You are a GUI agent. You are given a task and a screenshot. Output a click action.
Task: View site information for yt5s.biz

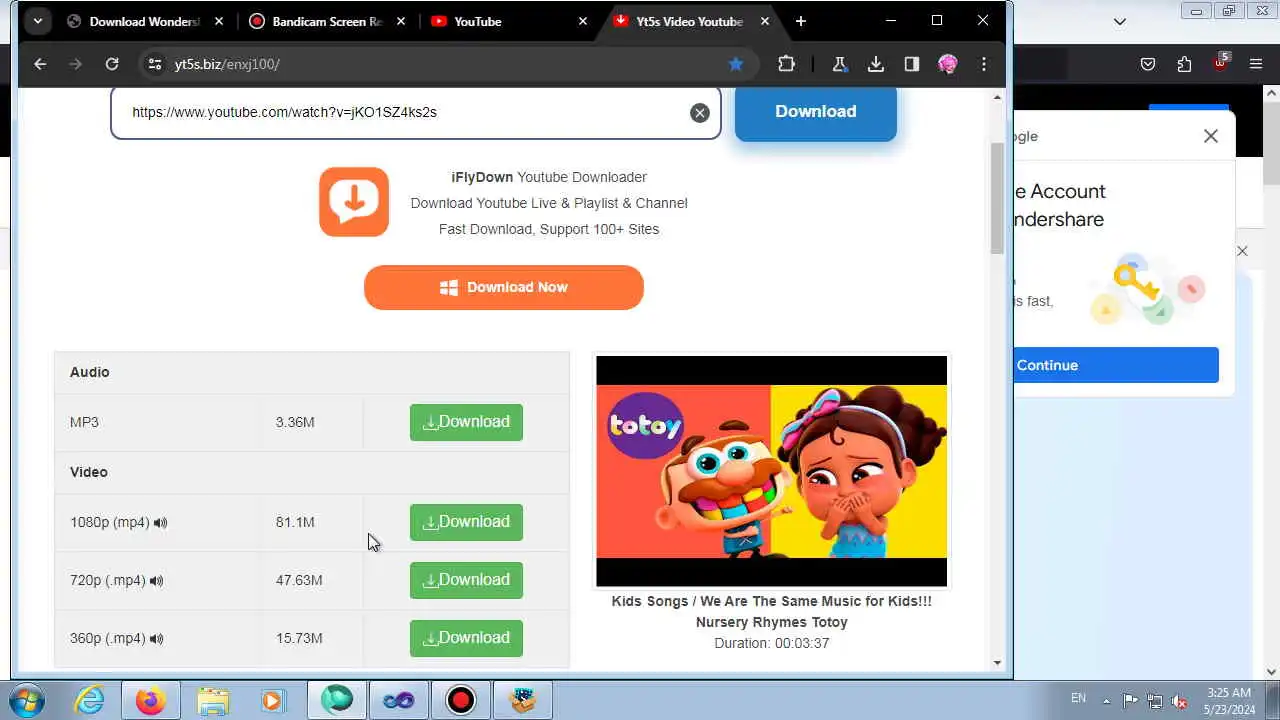[154, 64]
